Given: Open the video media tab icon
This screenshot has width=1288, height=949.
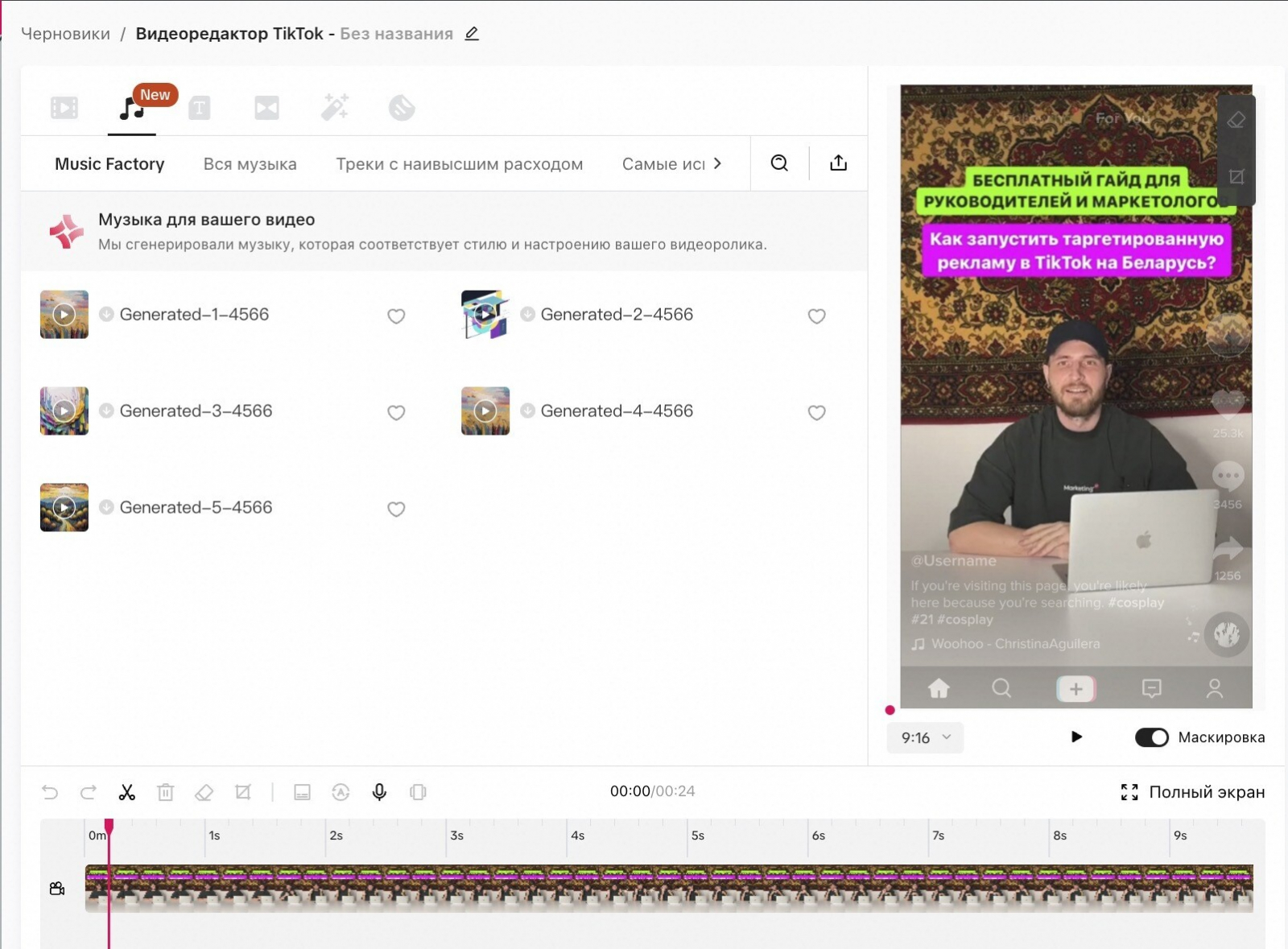Looking at the screenshot, I should click(x=64, y=108).
